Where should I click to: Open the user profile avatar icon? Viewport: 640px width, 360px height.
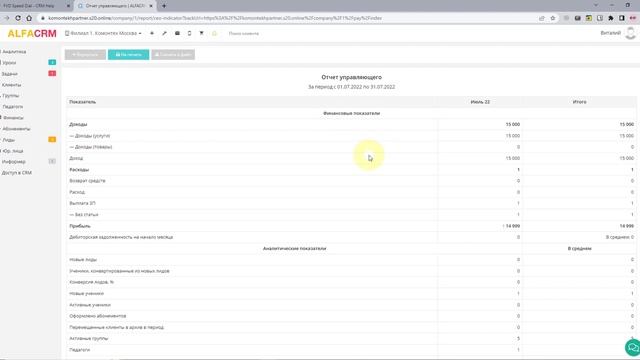pos(631,33)
